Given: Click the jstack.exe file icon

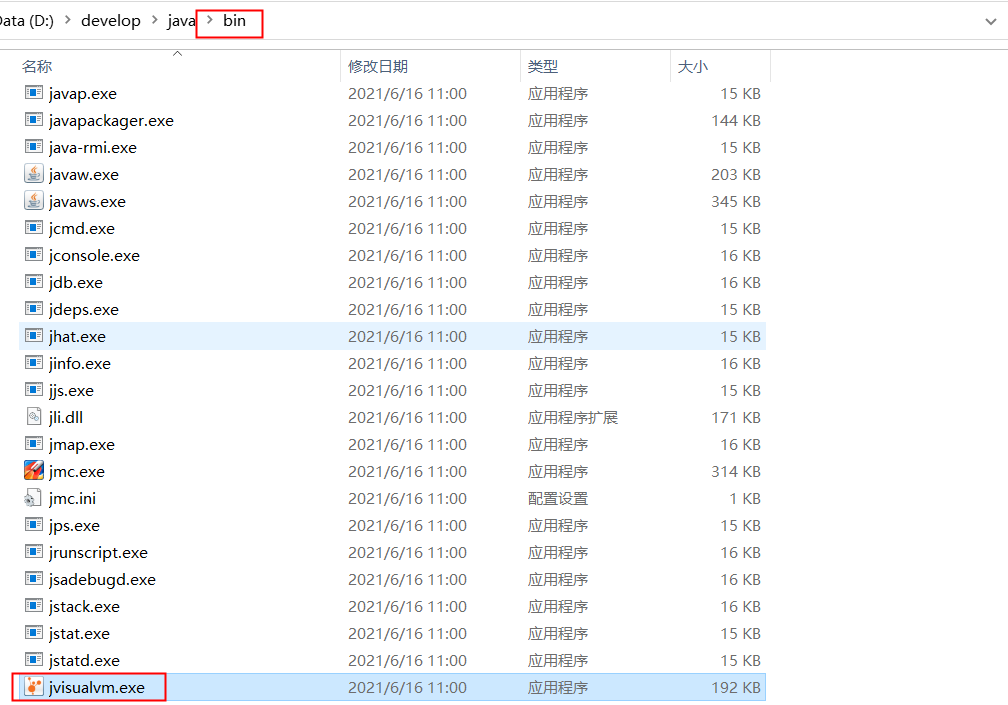Looking at the screenshot, I should 33,605.
